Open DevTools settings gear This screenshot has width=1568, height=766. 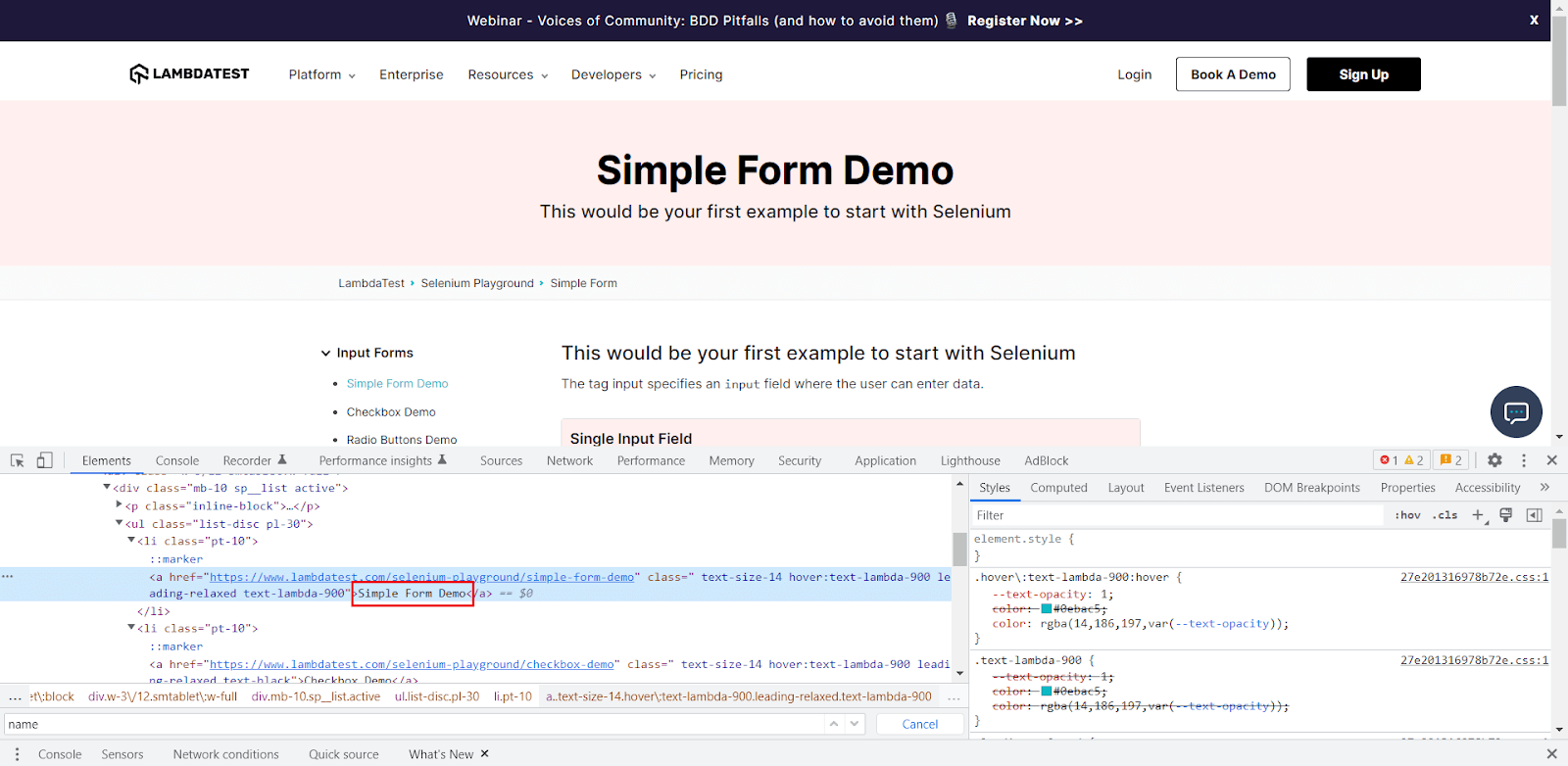(x=1494, y=460)
